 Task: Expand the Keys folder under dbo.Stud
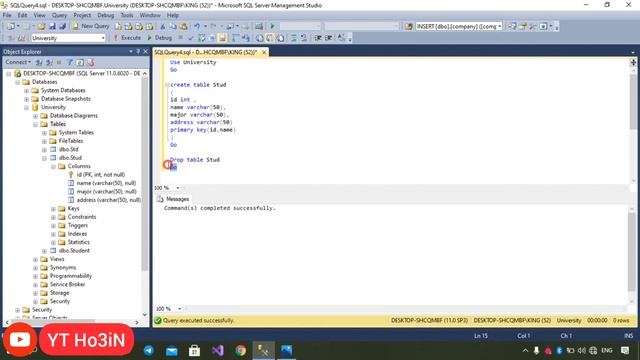click(x=53, y=209)
